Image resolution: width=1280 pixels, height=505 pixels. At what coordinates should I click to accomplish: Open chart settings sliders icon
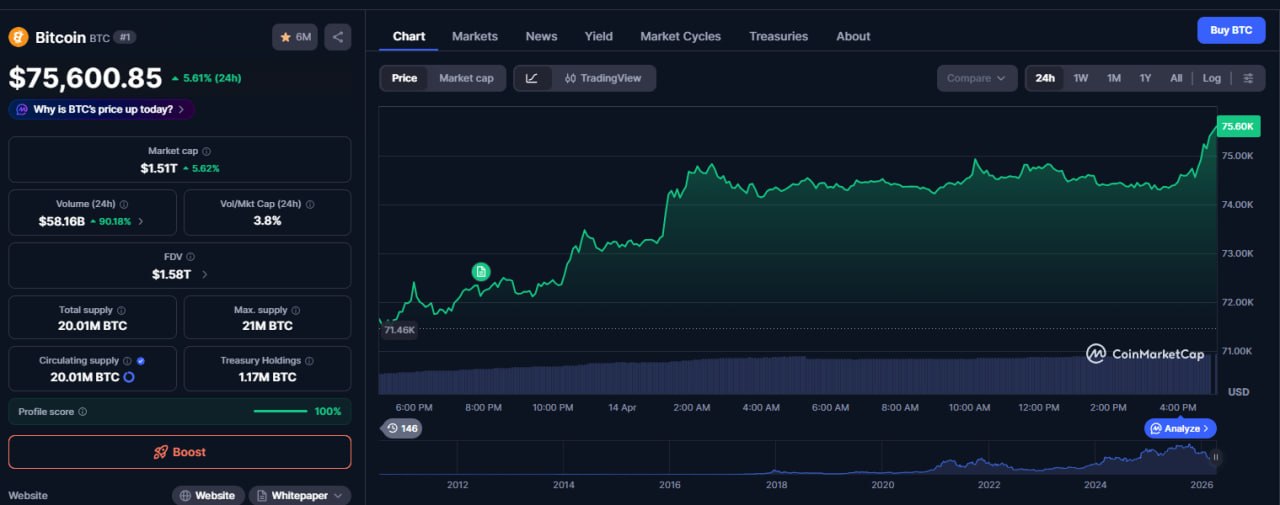pos(1248,78)
